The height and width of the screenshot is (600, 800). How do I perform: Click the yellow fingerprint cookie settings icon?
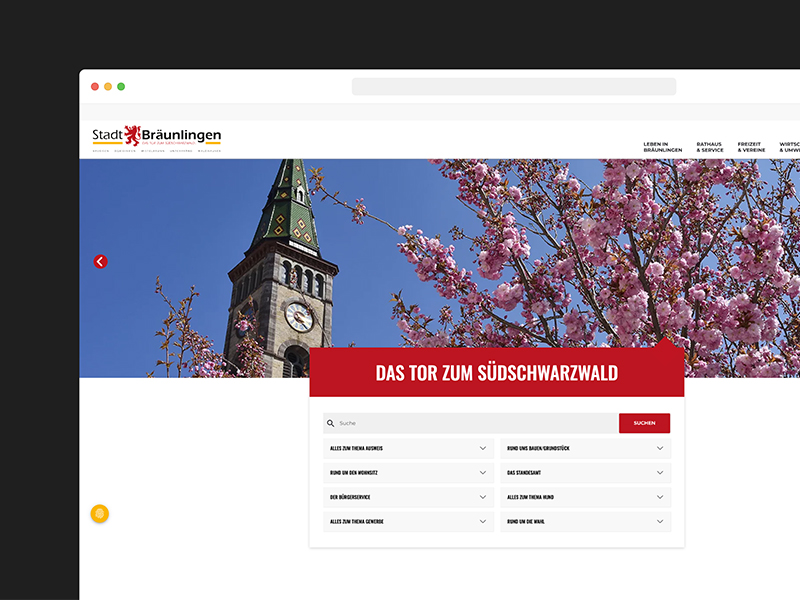coord(100,514)
